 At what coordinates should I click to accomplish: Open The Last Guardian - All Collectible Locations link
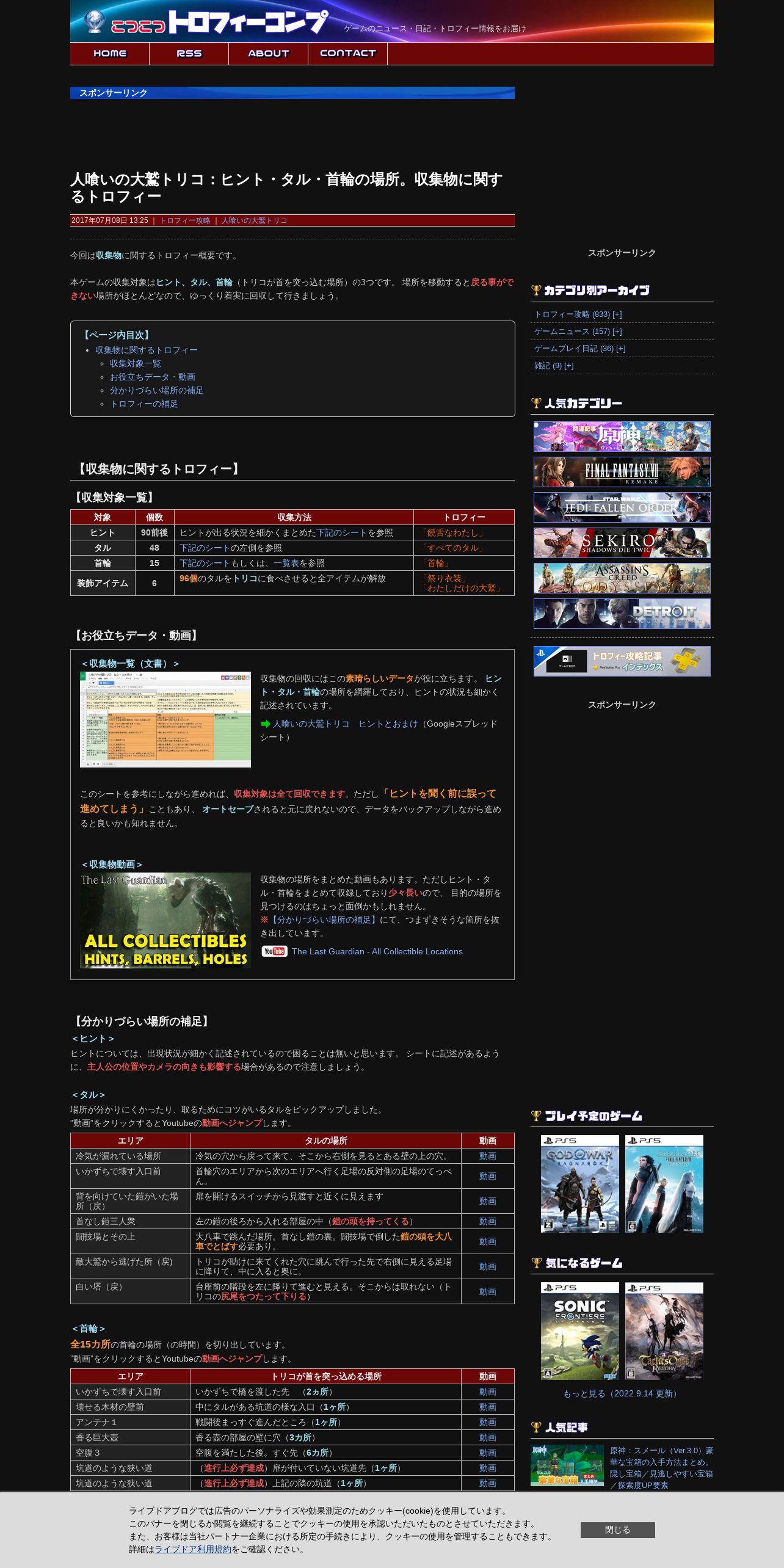coord(377,951)
